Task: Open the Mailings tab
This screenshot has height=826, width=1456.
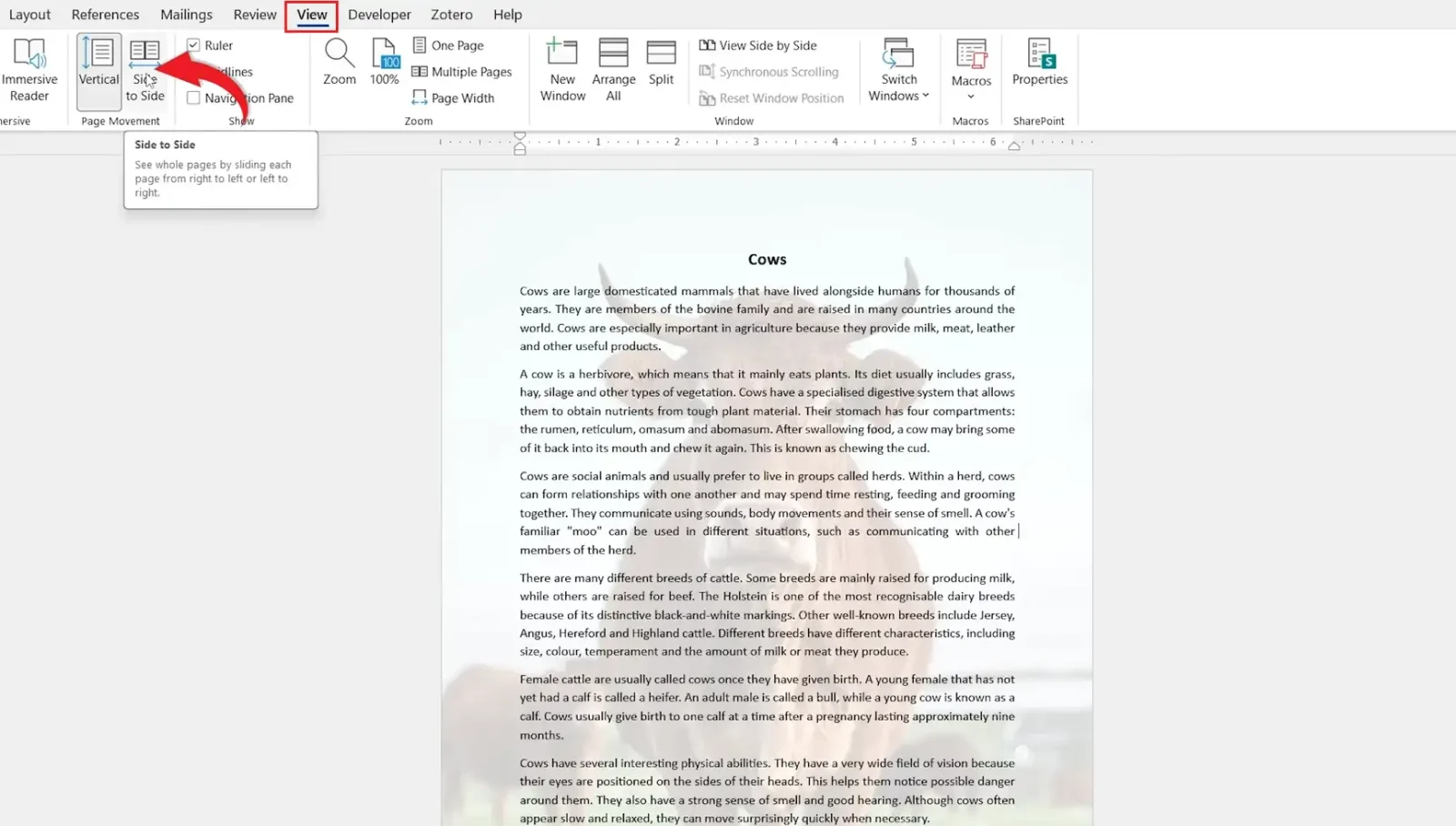Action: [187, 15]
